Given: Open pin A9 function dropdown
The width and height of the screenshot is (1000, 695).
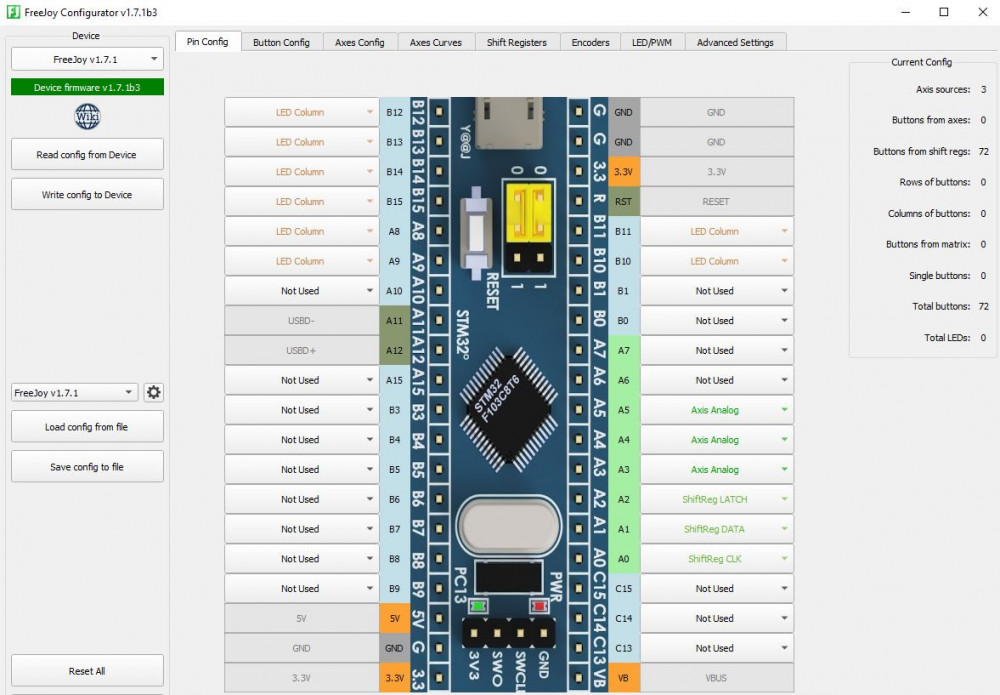Looking at the screenshot, I should click(302, 261).
